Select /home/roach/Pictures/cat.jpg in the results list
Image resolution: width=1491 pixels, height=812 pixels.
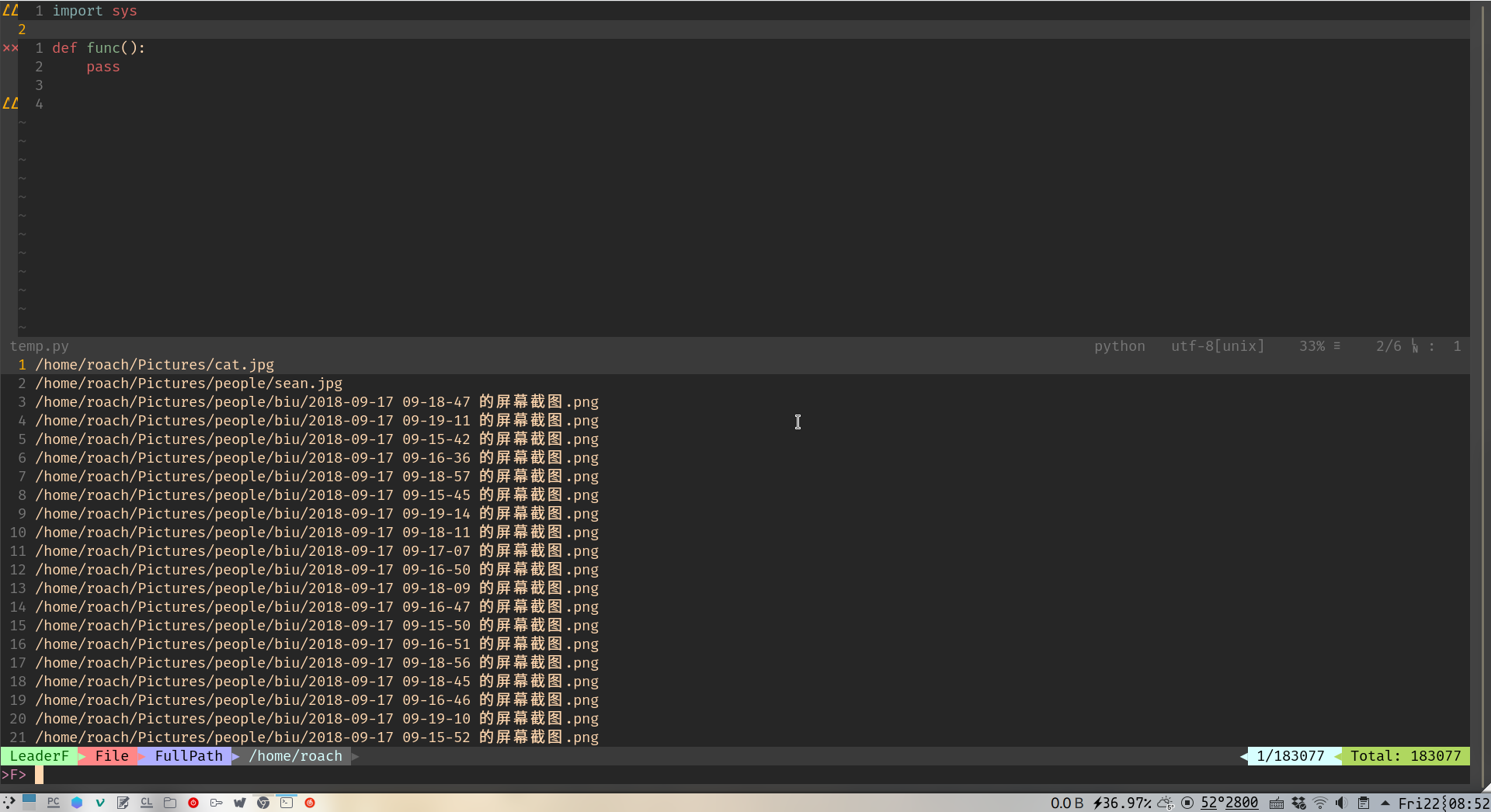click(155, 364)
